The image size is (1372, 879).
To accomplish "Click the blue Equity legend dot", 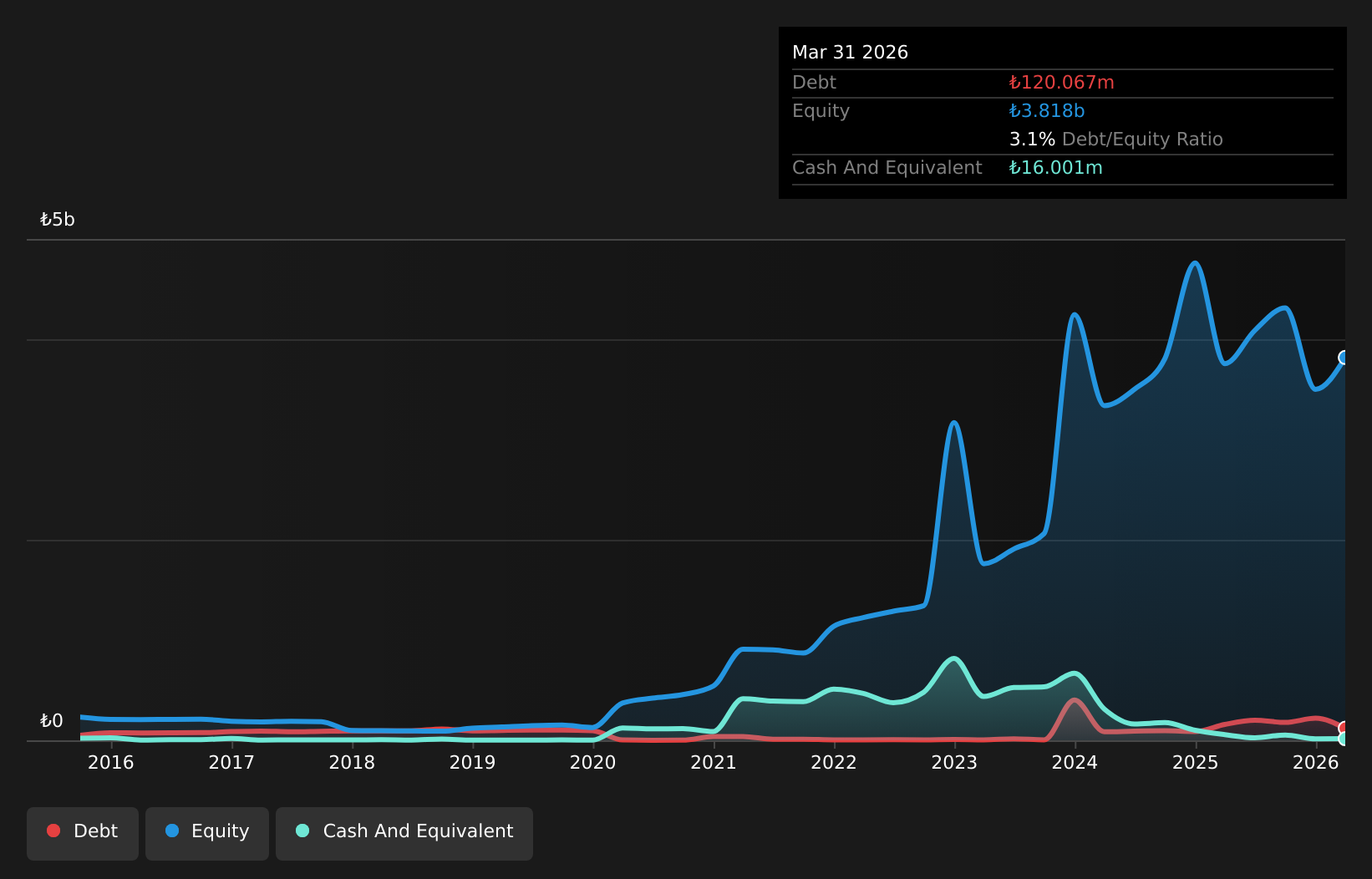I will tap(172, 831).
